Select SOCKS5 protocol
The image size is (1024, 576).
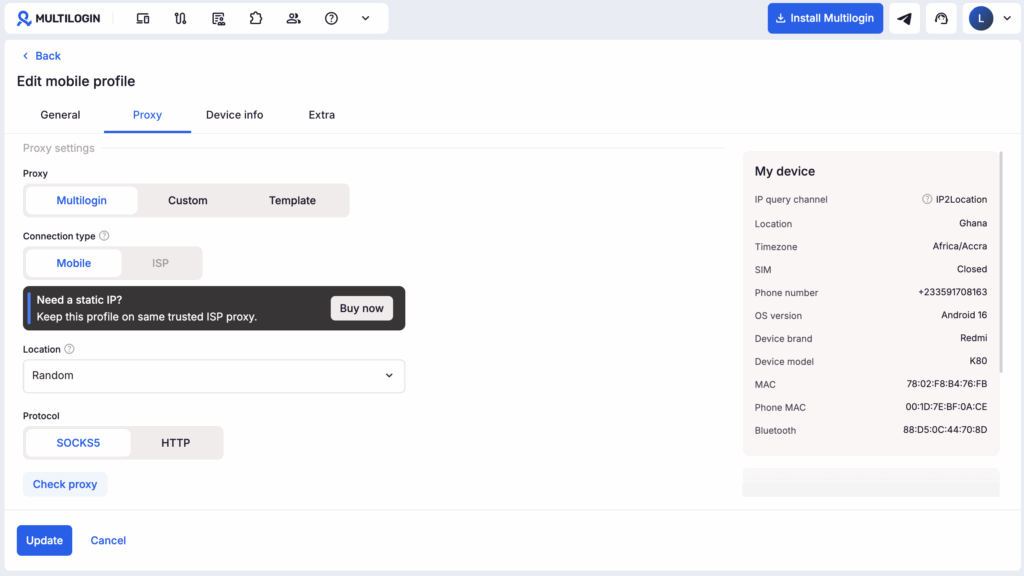78,443
